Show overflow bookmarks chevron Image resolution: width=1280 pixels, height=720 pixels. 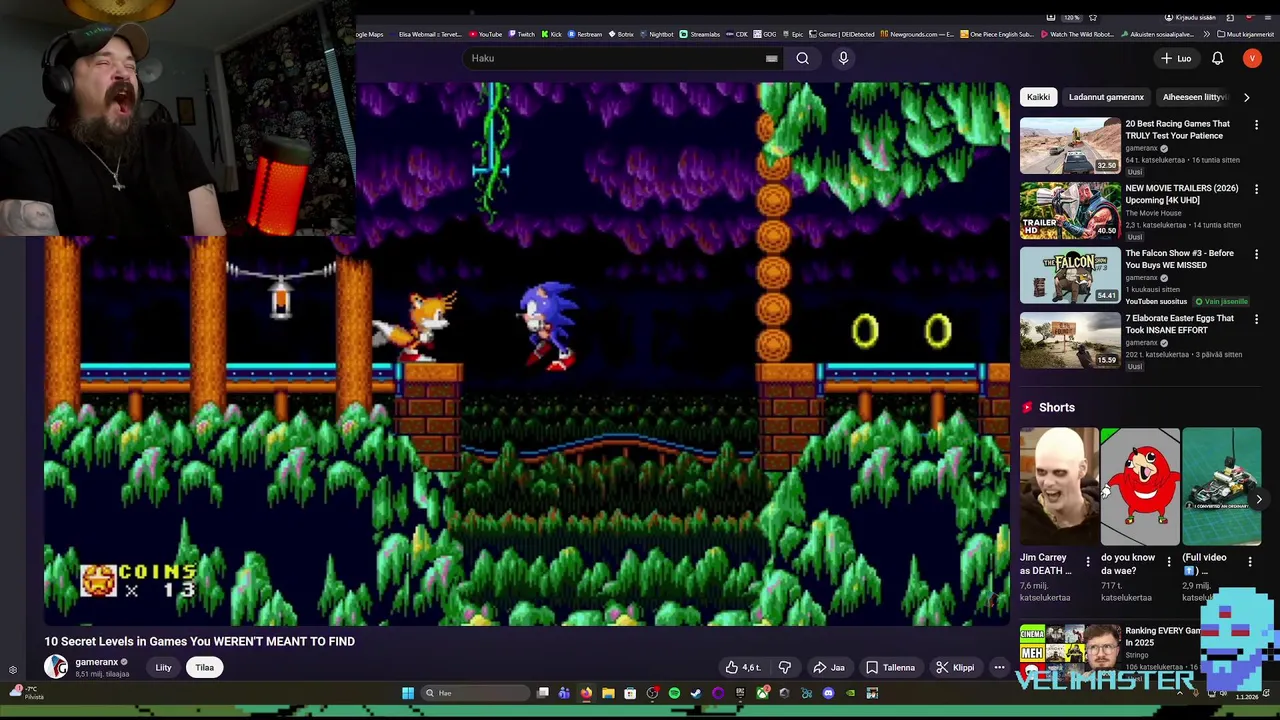[x=1209, y=34]
